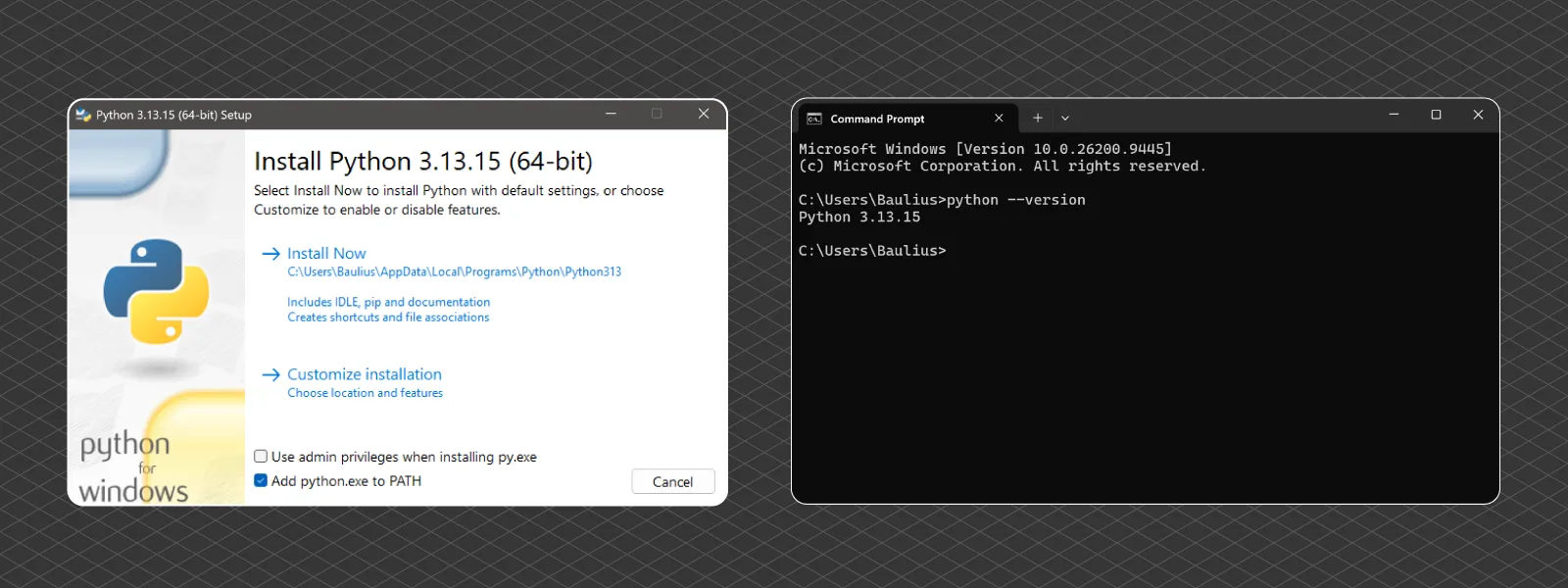Click the Python logo in installer sidebar
The height and width of the screenshot is (588, 1568).
click(x=157, y=291)
